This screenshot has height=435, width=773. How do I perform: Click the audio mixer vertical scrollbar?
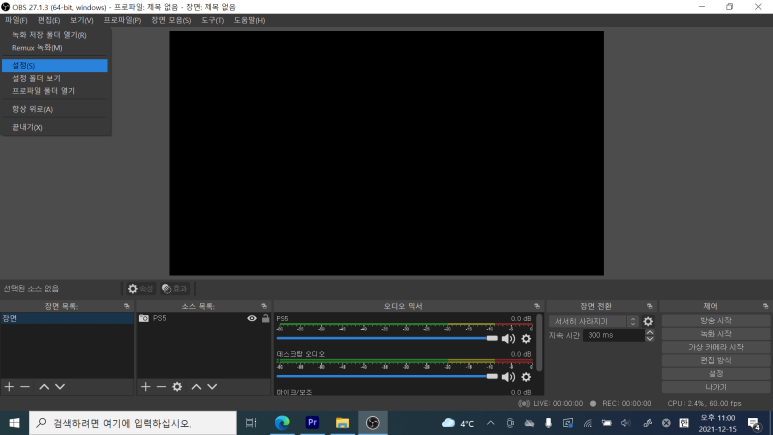point(539,343)
